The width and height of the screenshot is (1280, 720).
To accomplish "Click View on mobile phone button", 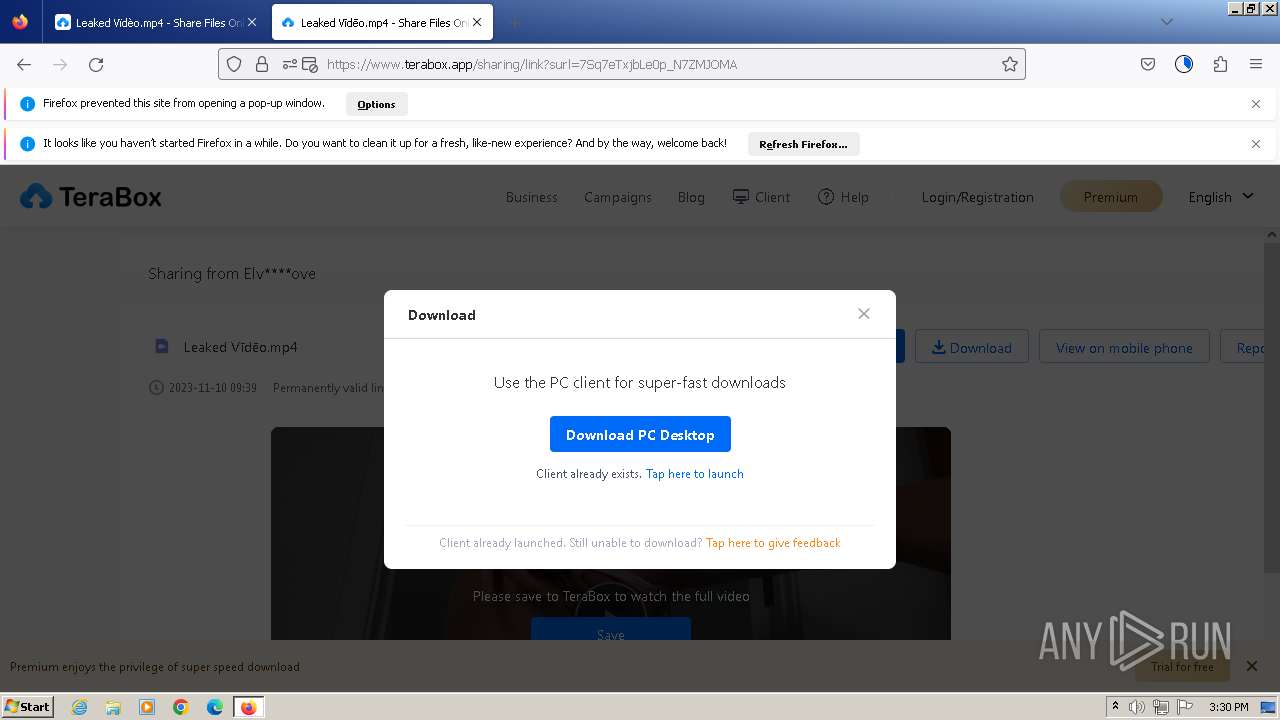I will 1124,347.
